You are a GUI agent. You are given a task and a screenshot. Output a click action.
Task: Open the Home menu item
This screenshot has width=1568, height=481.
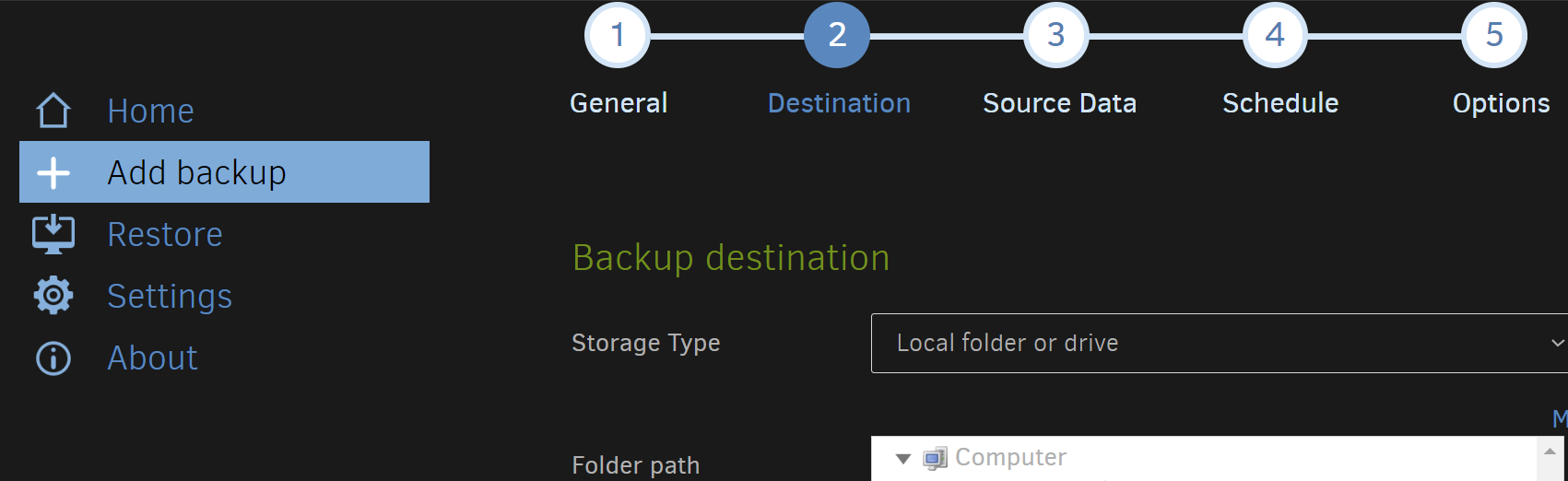click(150, 111)
